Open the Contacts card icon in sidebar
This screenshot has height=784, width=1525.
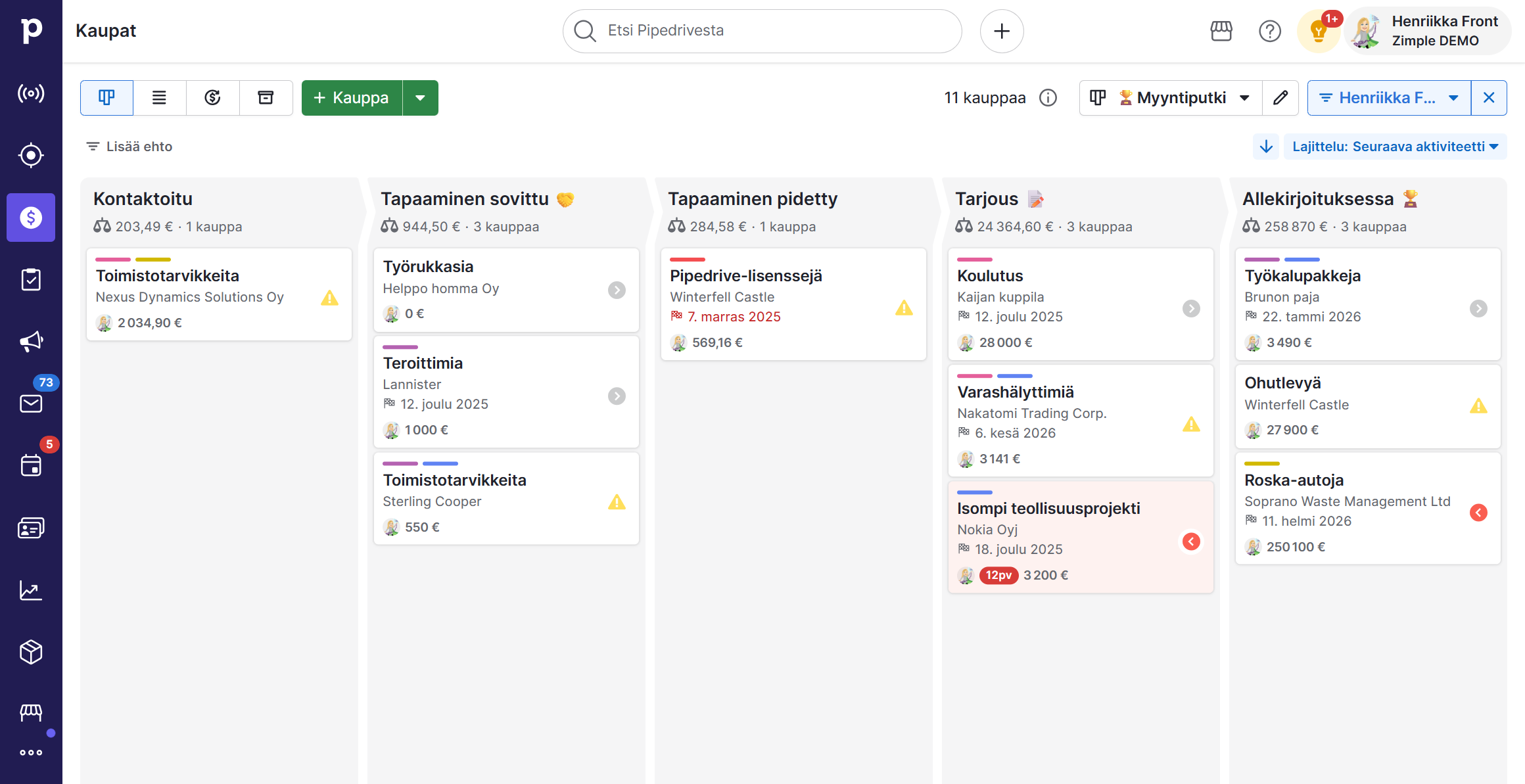31,528
